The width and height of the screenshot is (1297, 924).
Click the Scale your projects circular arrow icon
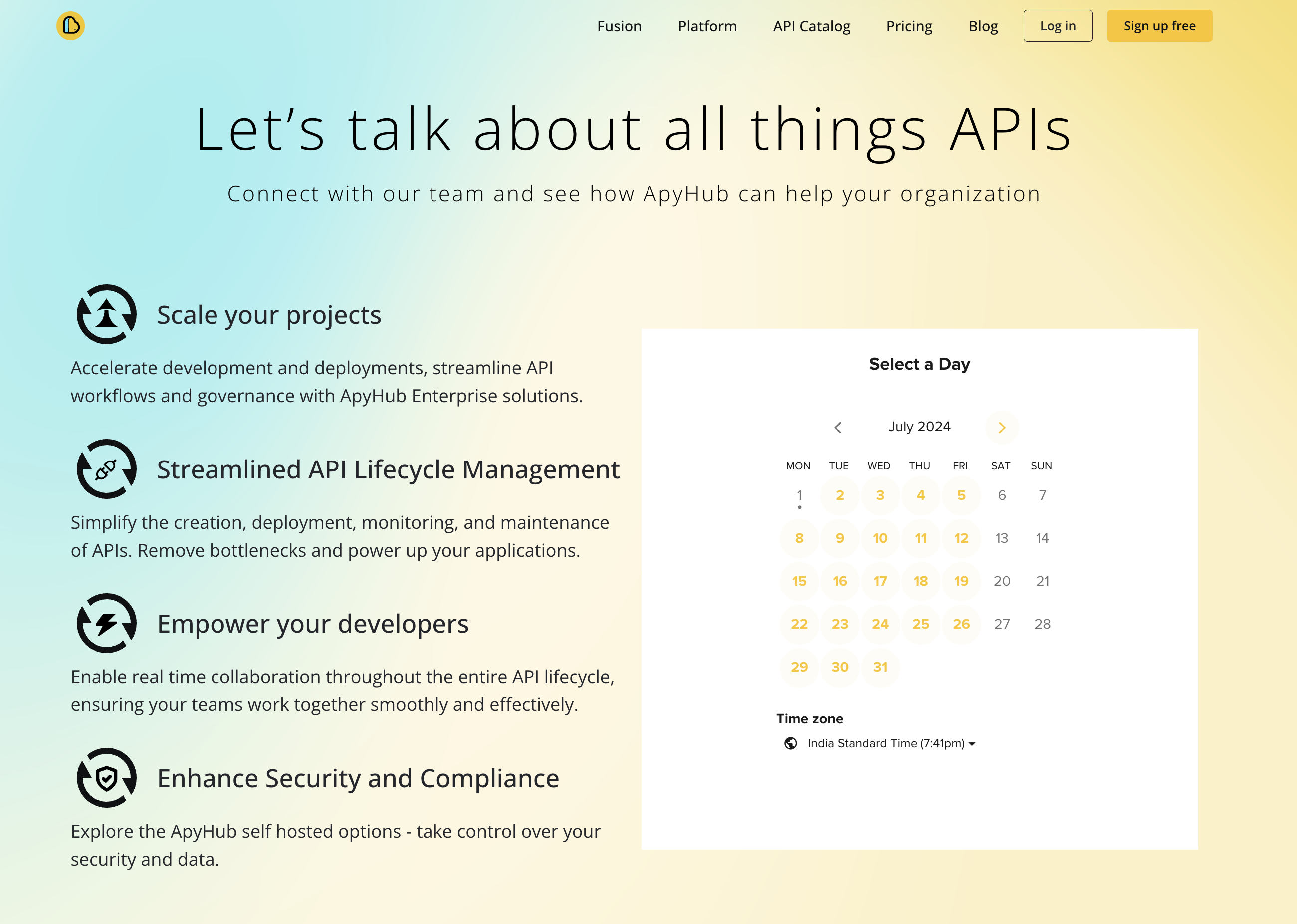tap(106, 315)
